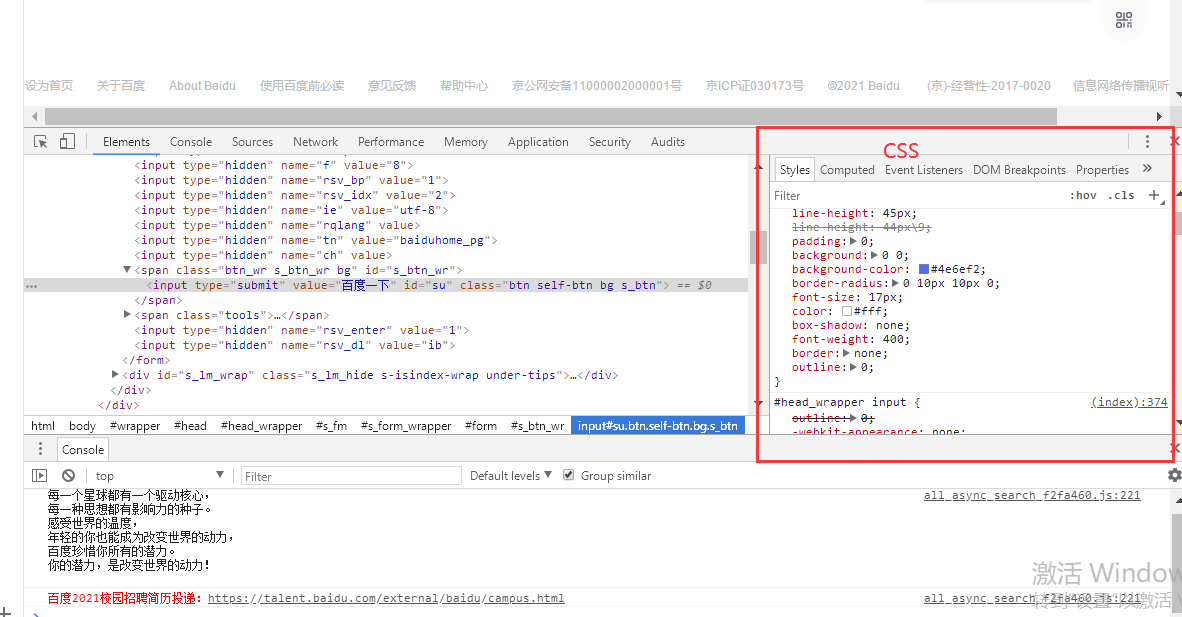Select the #form breadcrumb item

click(481, 426)
